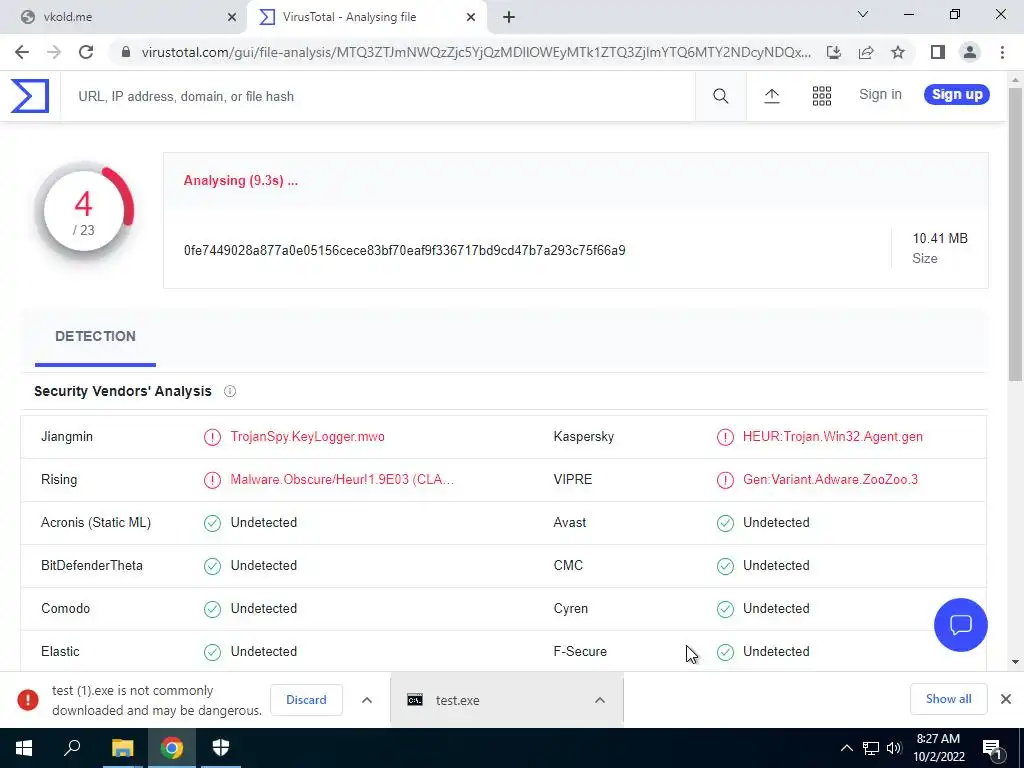Viewport: 1024px width, 768px height.
Task: Show hidden system tray icons
Action: point(846,748)
